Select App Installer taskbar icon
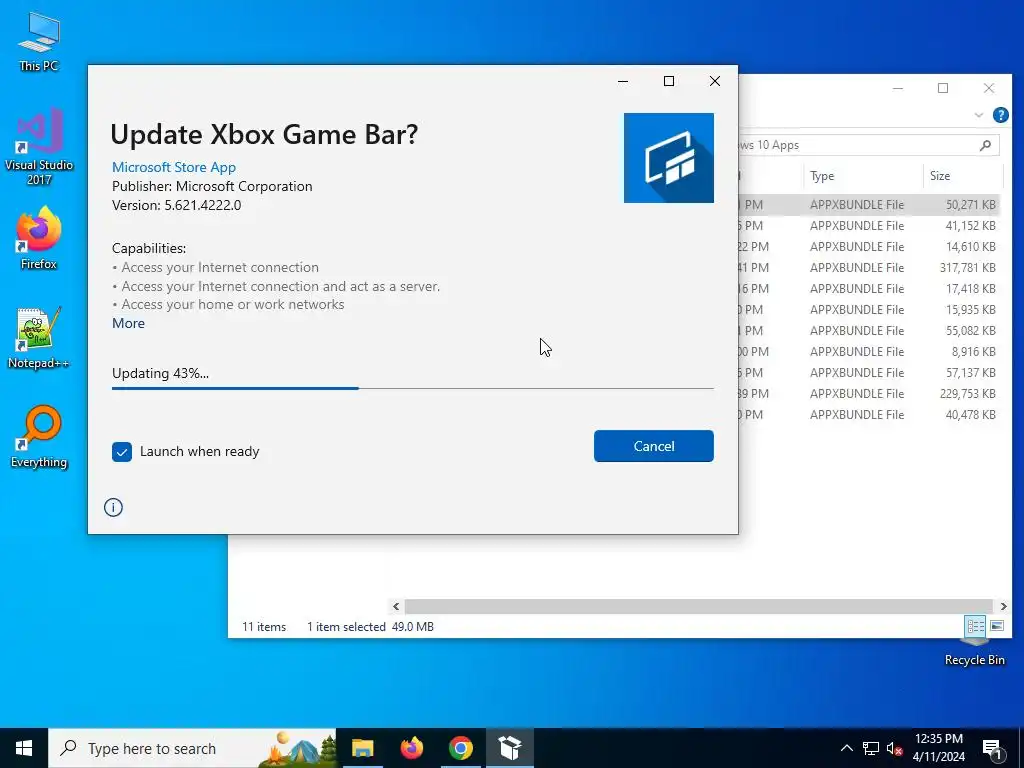The height and width of the screenshot is (768, 1024). click(509, 748)
